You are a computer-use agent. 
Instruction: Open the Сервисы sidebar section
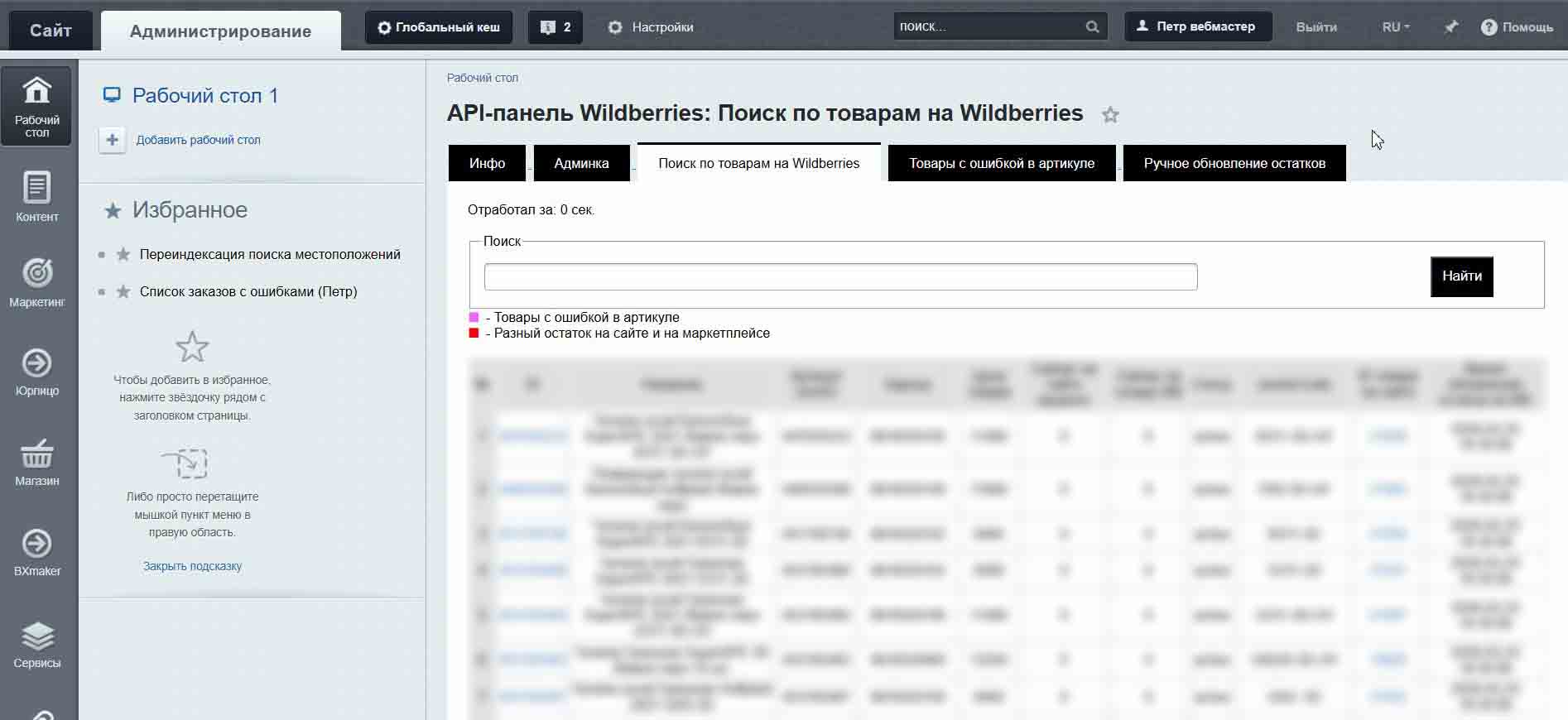[36, 644]
